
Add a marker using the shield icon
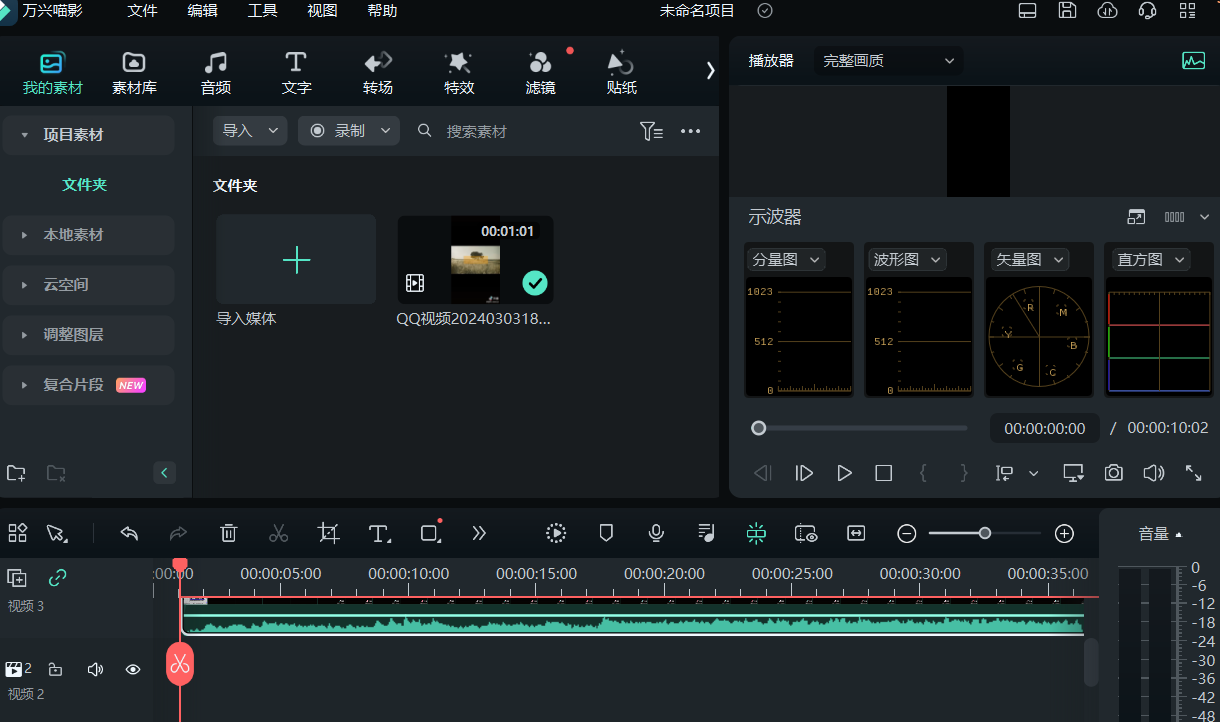606,533
